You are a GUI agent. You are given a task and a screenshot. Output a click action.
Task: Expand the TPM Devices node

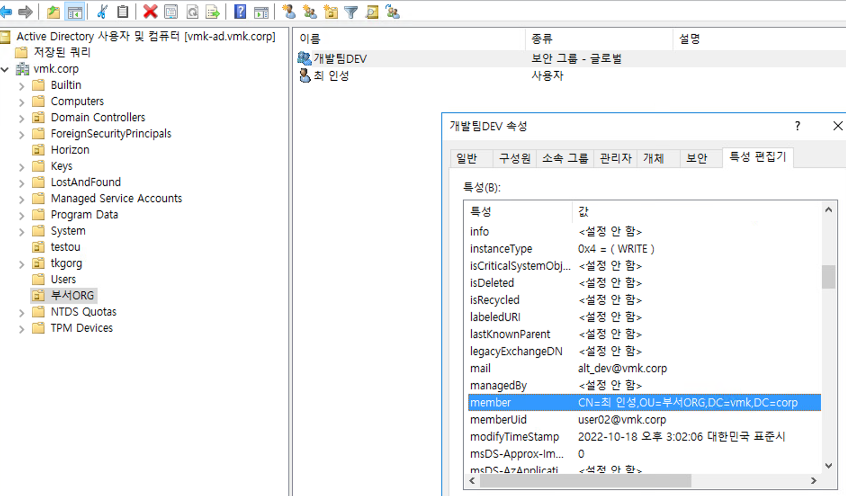pos(22,329)
